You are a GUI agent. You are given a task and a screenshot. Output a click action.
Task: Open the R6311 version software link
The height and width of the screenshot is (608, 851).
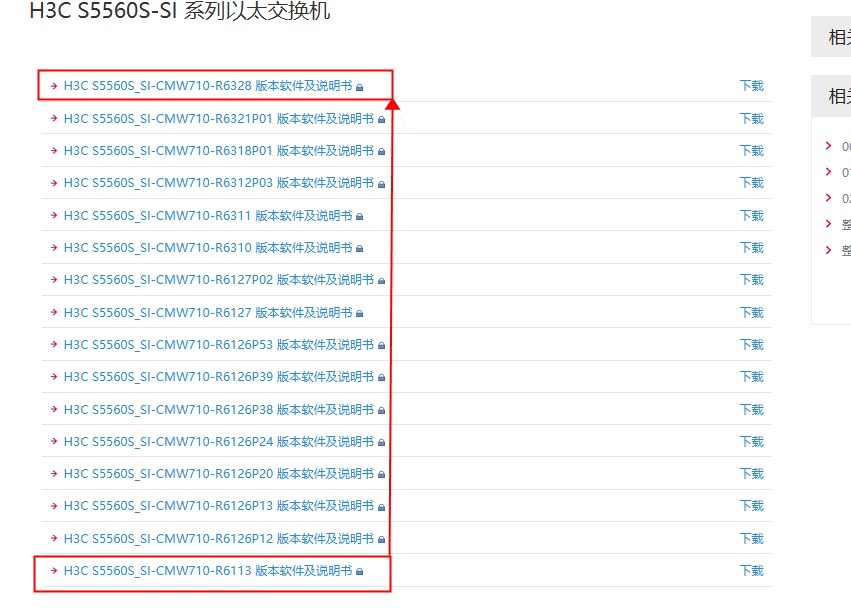208,216
